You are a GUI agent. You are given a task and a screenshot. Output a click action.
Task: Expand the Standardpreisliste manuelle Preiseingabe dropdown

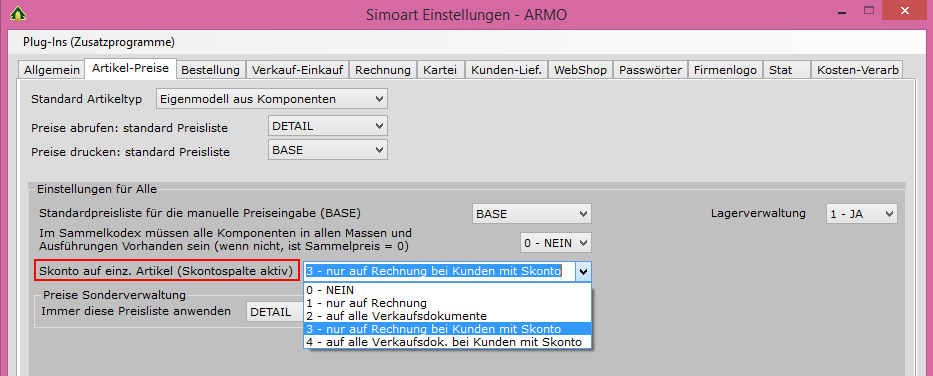(532, 214)
